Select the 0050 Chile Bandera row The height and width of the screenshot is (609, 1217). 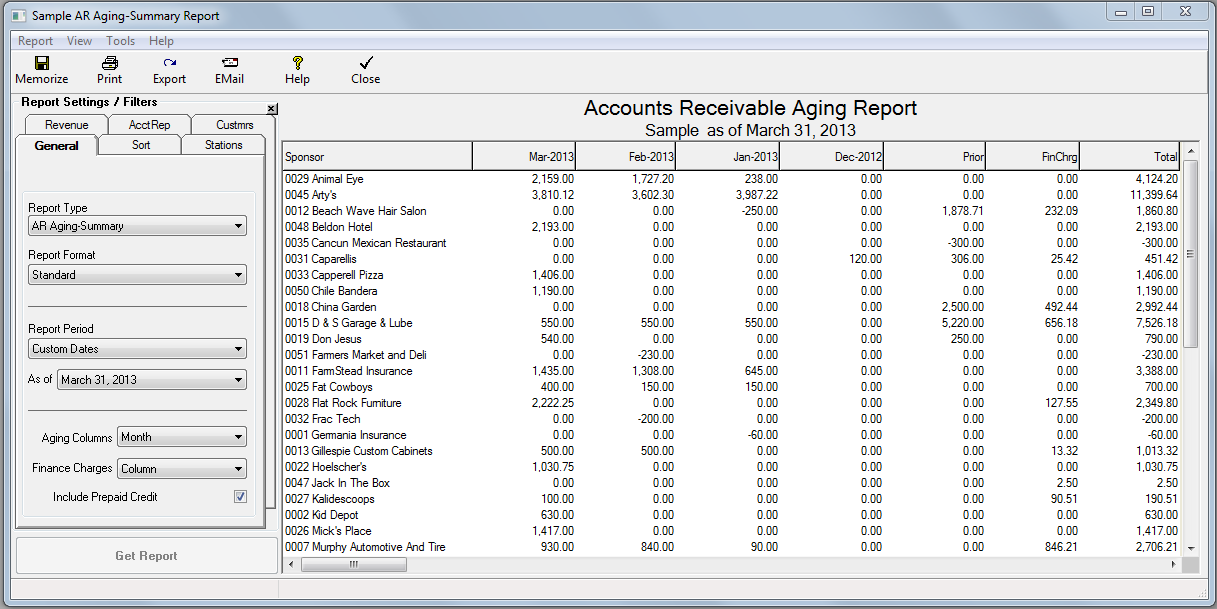tap(732, 291)
